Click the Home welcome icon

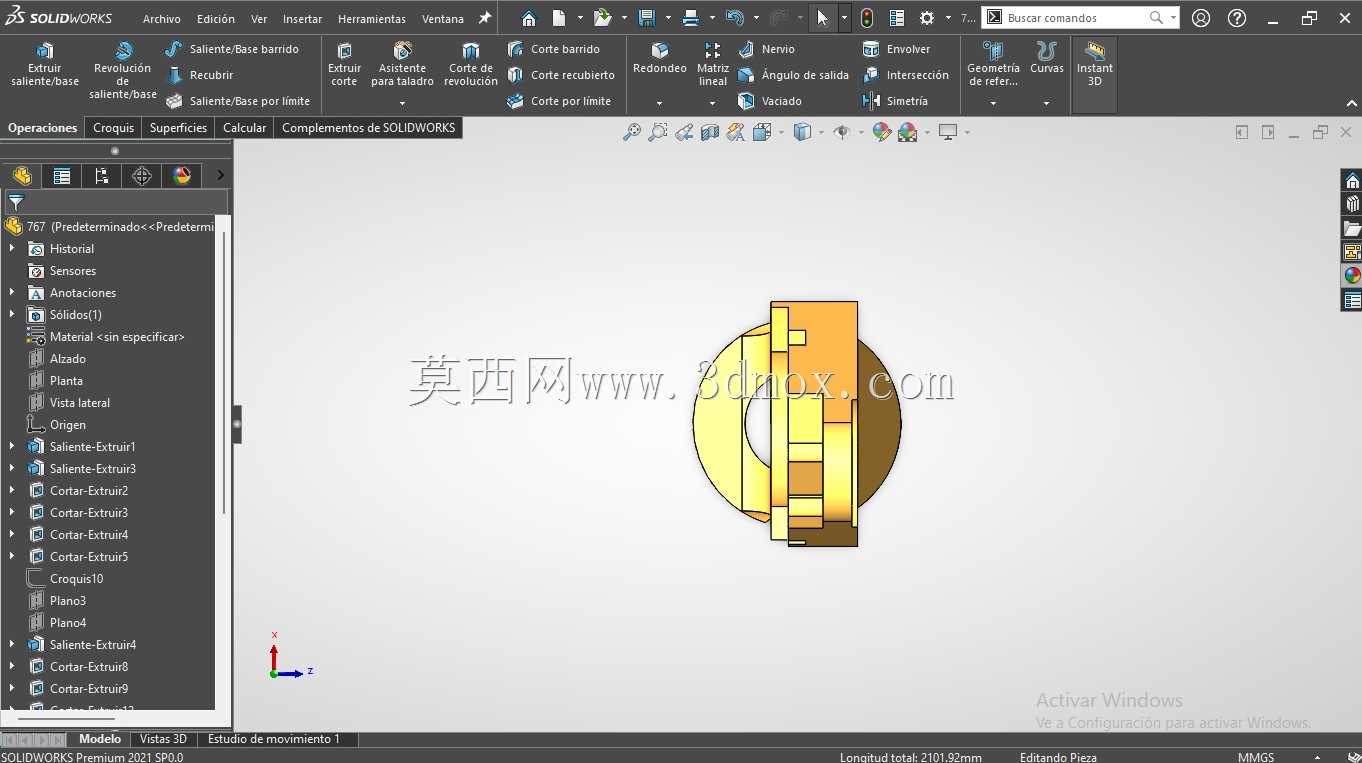[530, 18]
